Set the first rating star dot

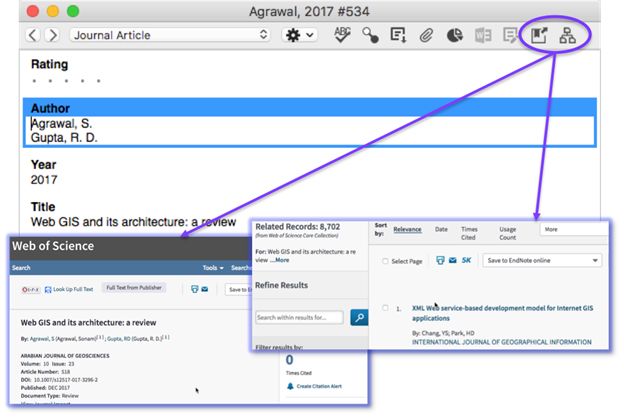pos(34,81)
